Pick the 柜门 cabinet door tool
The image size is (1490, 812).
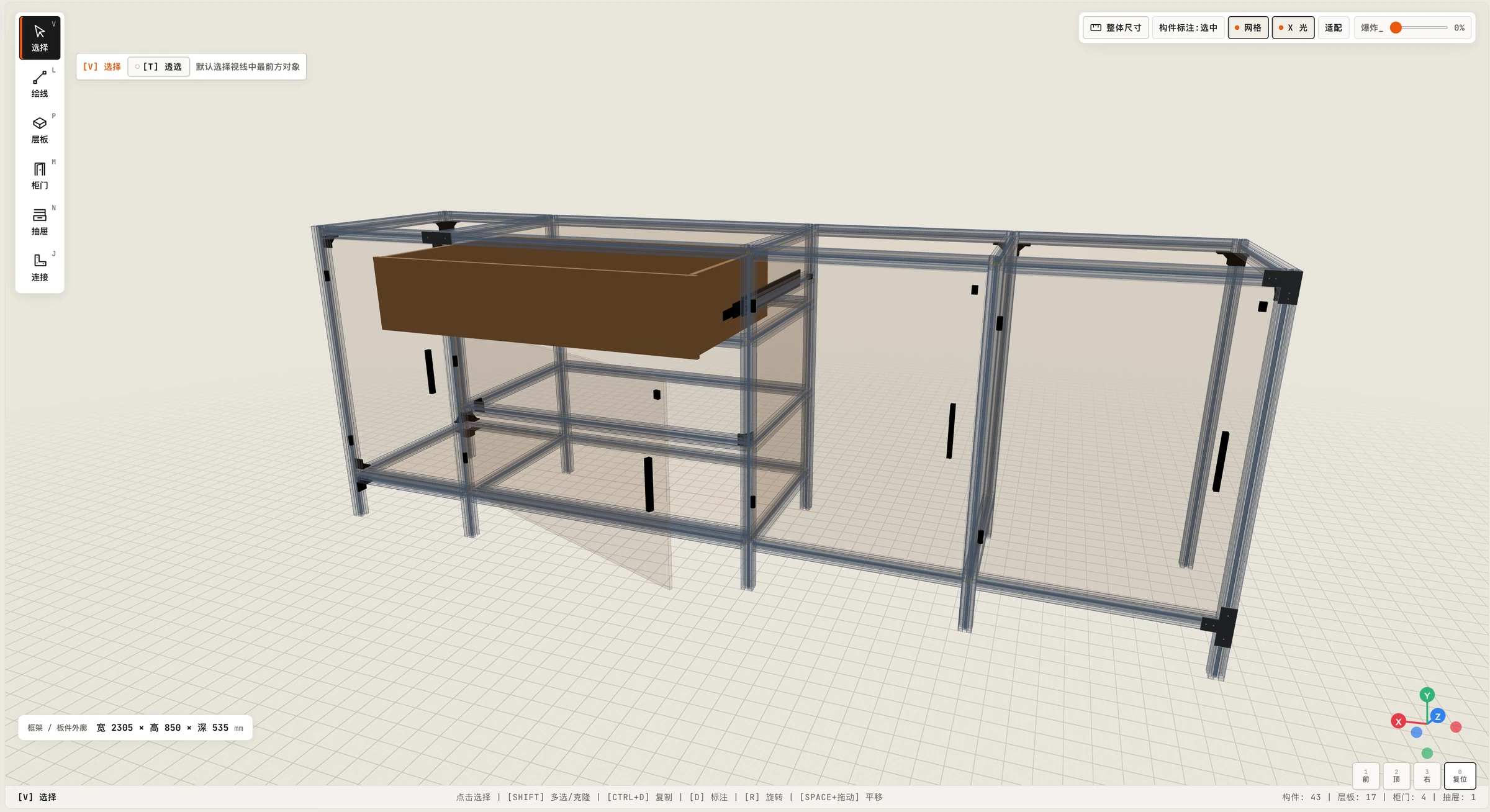40,176
